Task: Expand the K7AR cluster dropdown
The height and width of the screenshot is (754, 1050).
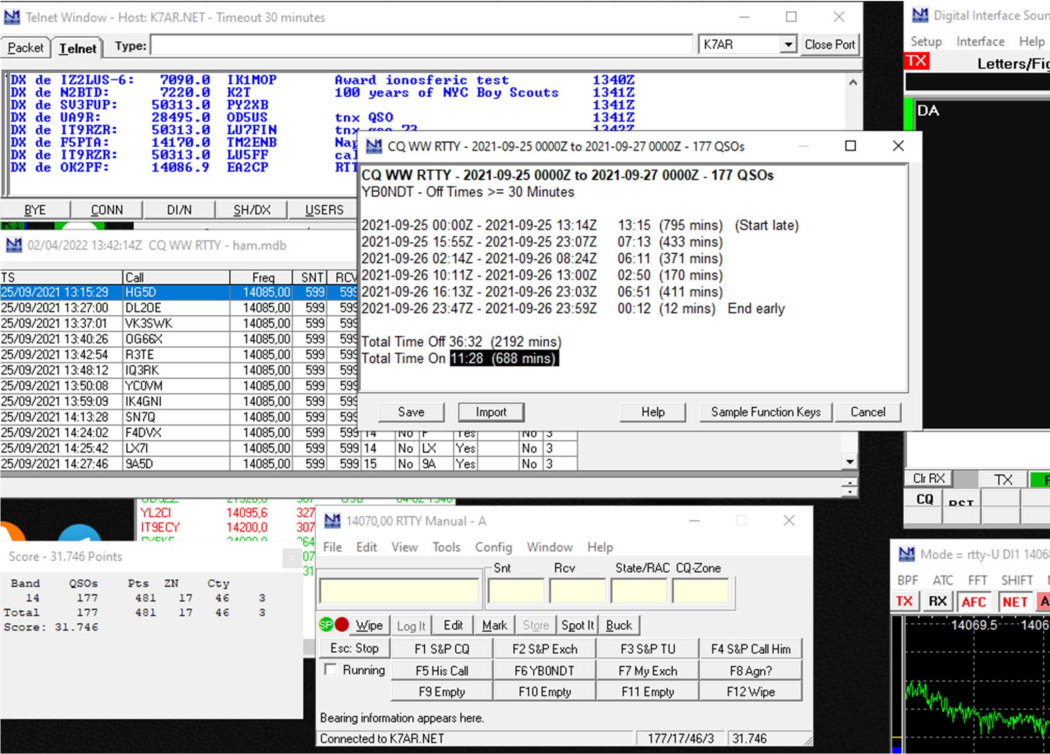Action: (788, 45)
